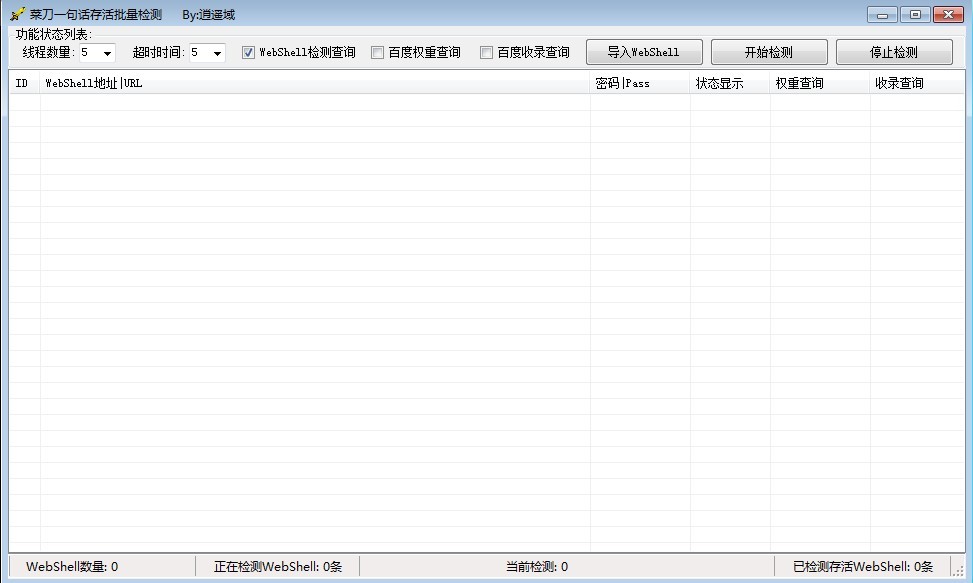The image size is (973, 583).
Task: Click 导入WebShell button
Action: 644,52
